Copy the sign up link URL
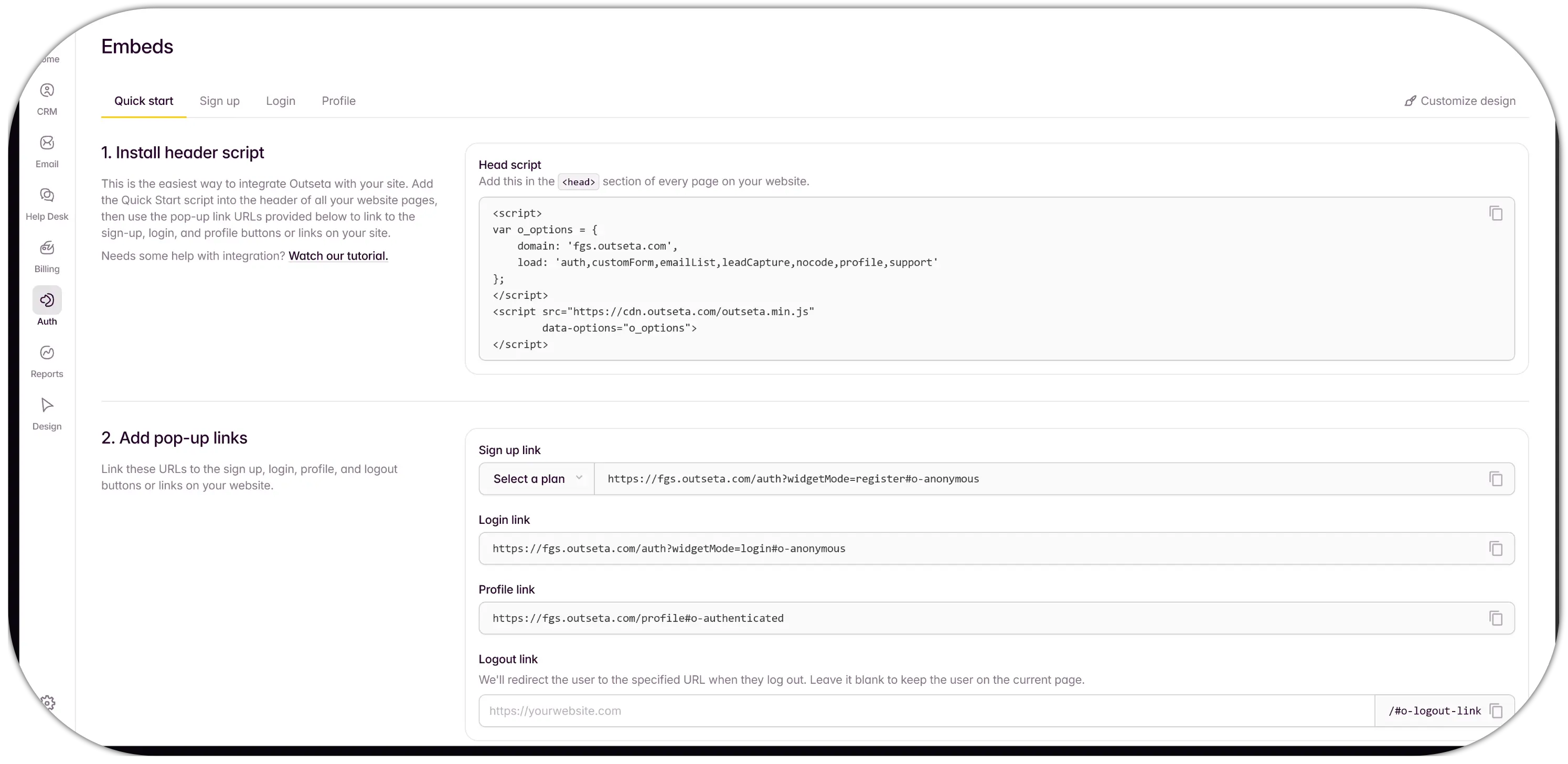1568x764 pixels. tap(1496, 479)
